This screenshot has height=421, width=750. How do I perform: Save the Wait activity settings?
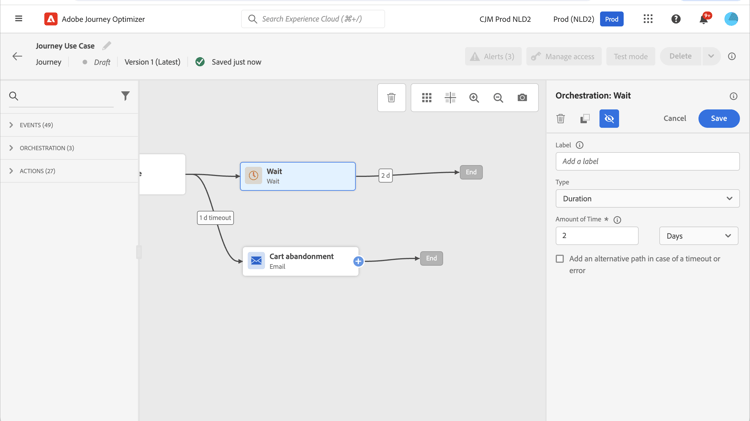coord(718,119)
